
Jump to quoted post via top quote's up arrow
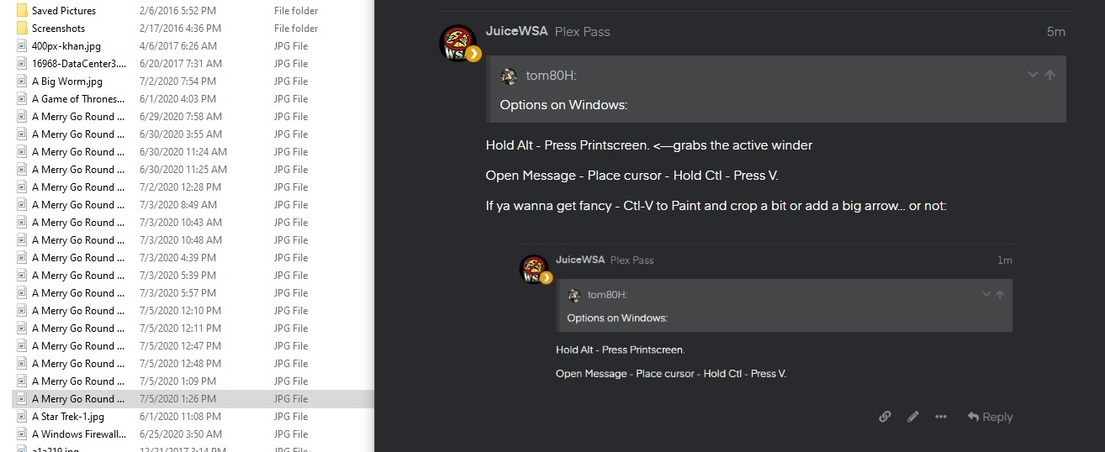tap(1050, 75)
